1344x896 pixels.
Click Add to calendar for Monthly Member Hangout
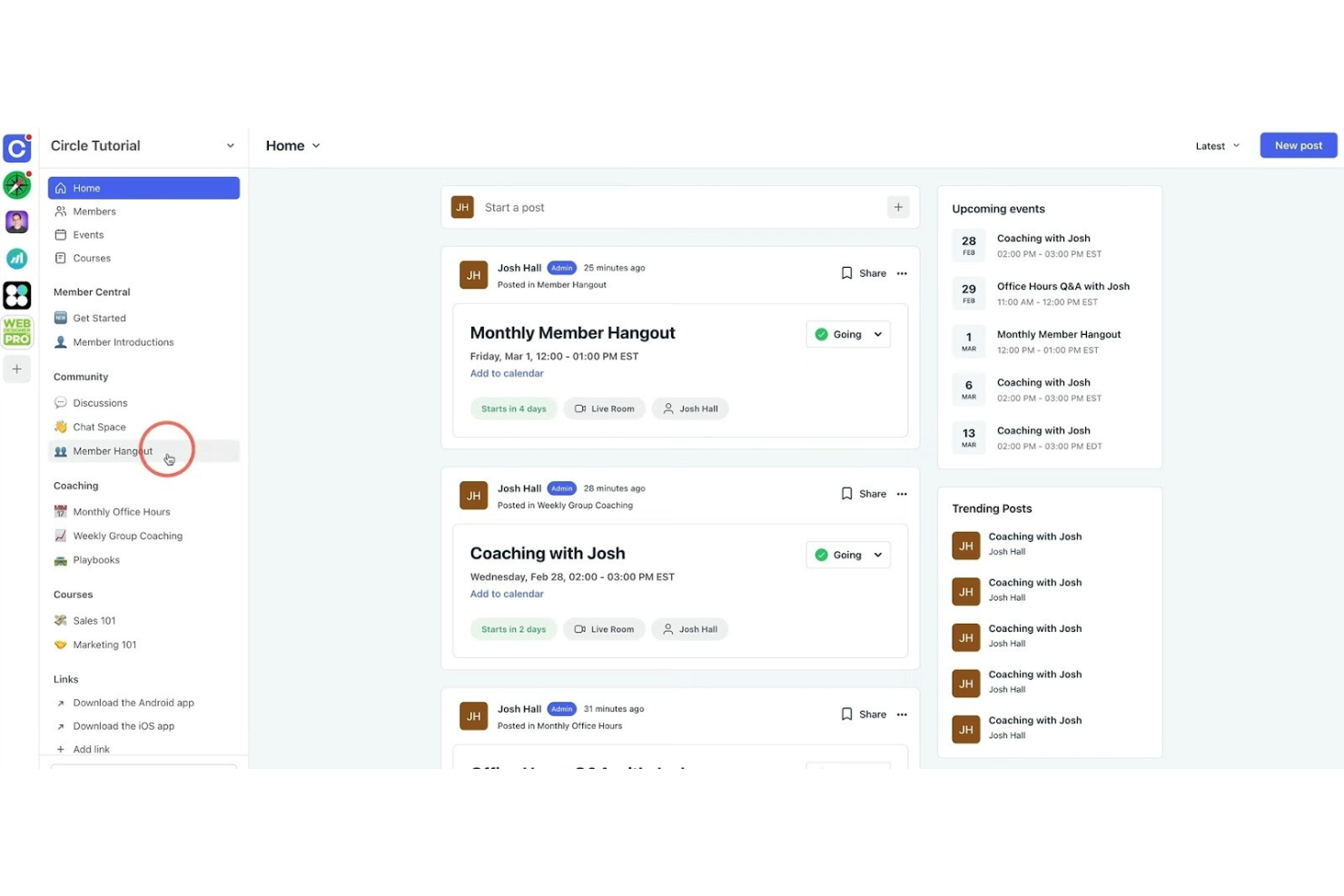[507, 373]
